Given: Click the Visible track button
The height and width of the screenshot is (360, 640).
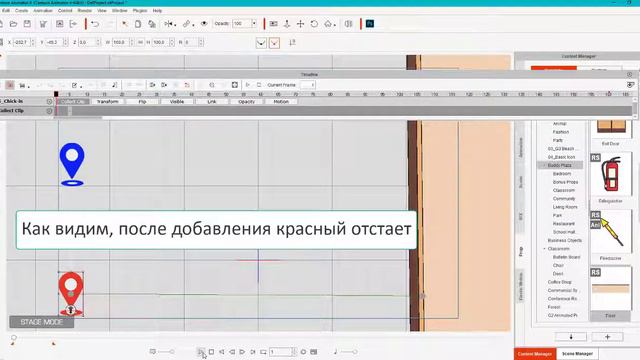Looking at the screenshot, I should pos(177,101).
